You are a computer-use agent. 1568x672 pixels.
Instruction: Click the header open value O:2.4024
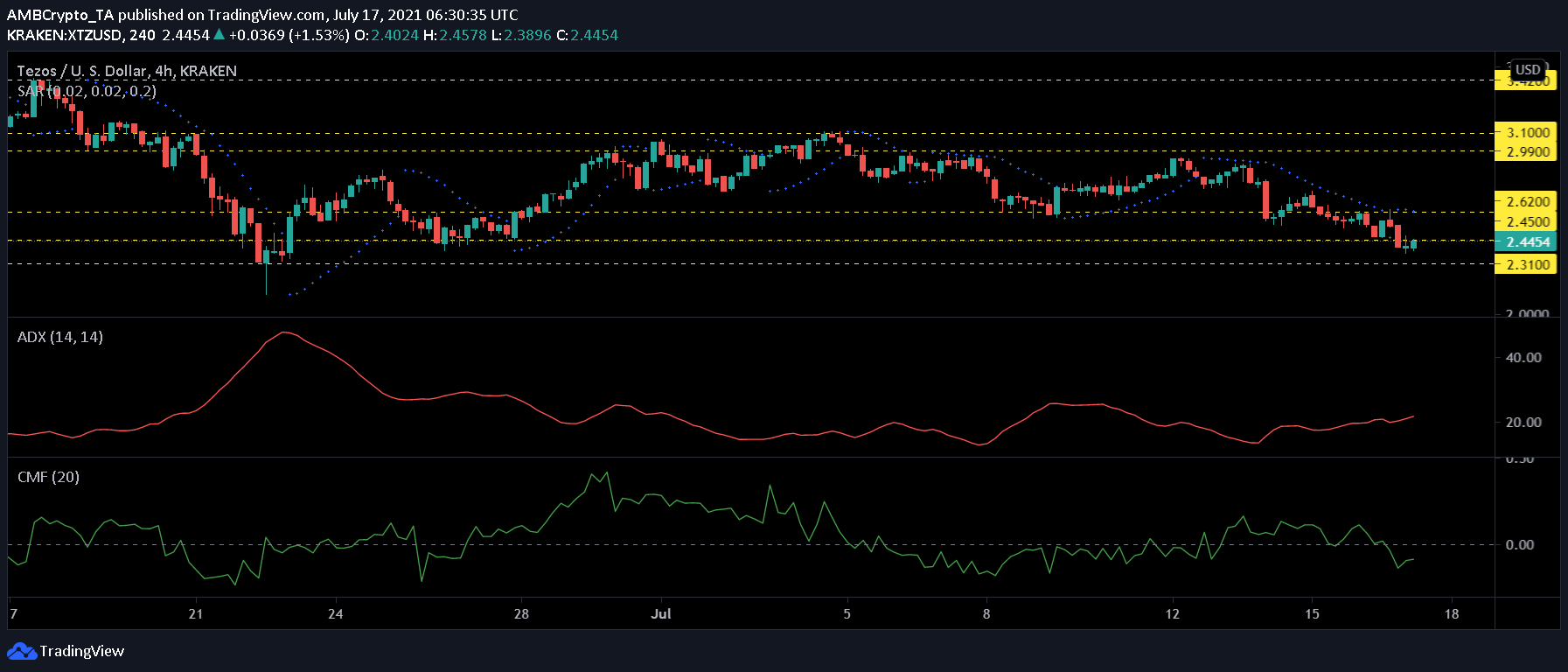coord(386,35)
